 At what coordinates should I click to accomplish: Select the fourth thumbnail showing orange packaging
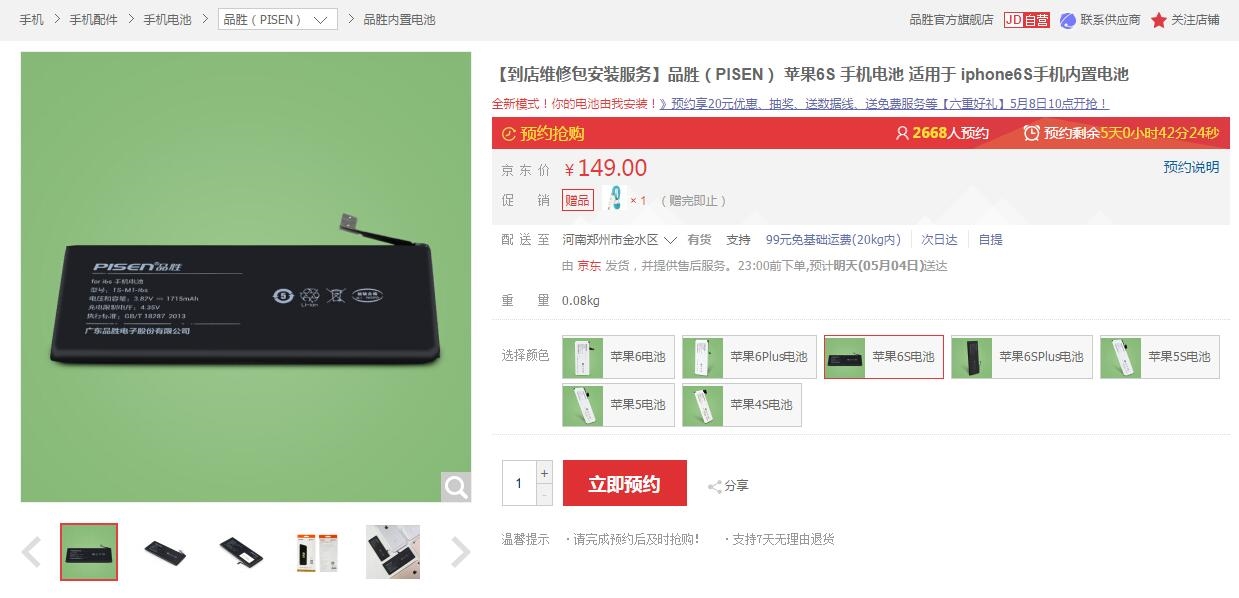[317, 552]
